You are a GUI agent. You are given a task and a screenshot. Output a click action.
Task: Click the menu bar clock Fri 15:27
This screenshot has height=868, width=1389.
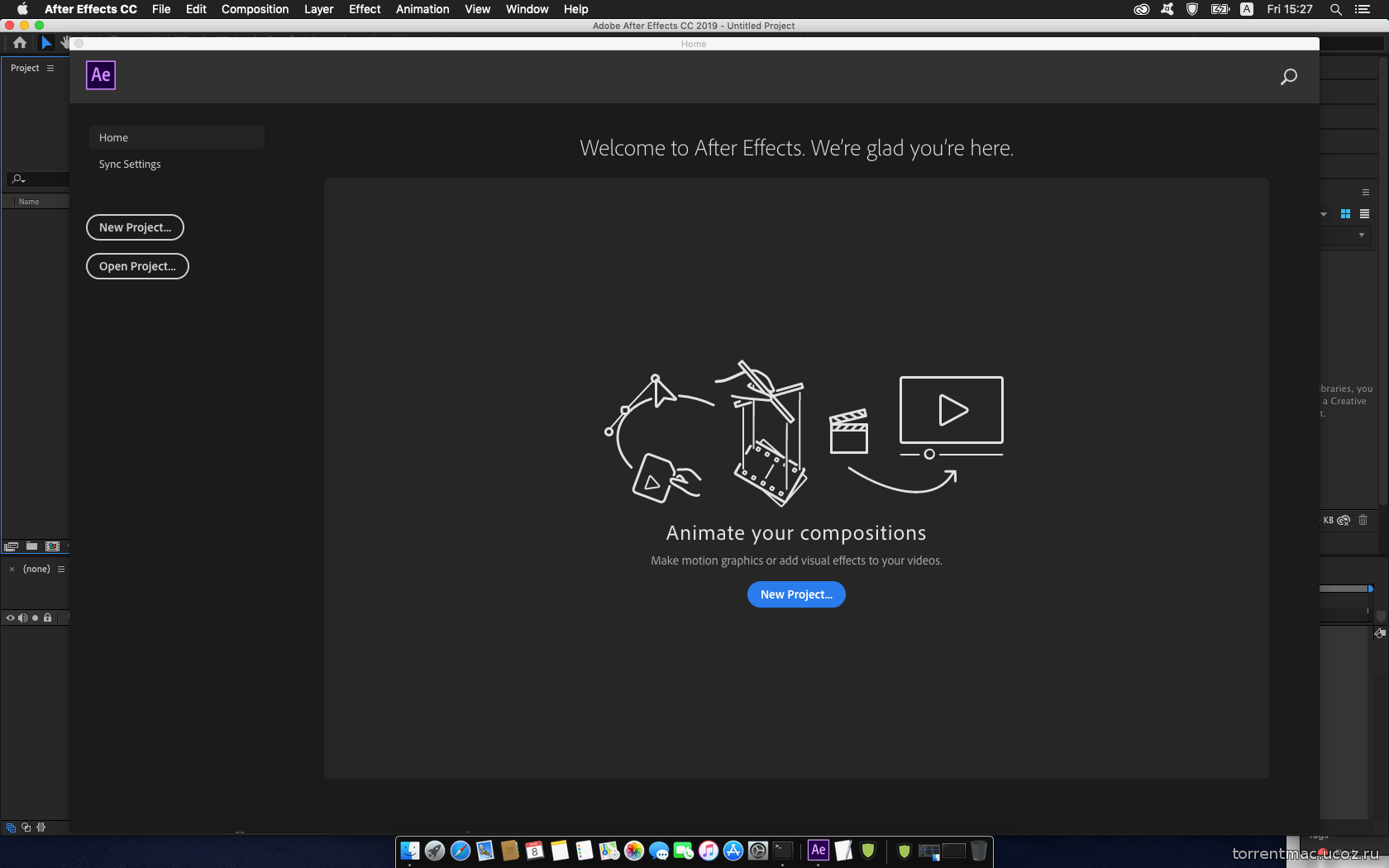(1290, 9)
